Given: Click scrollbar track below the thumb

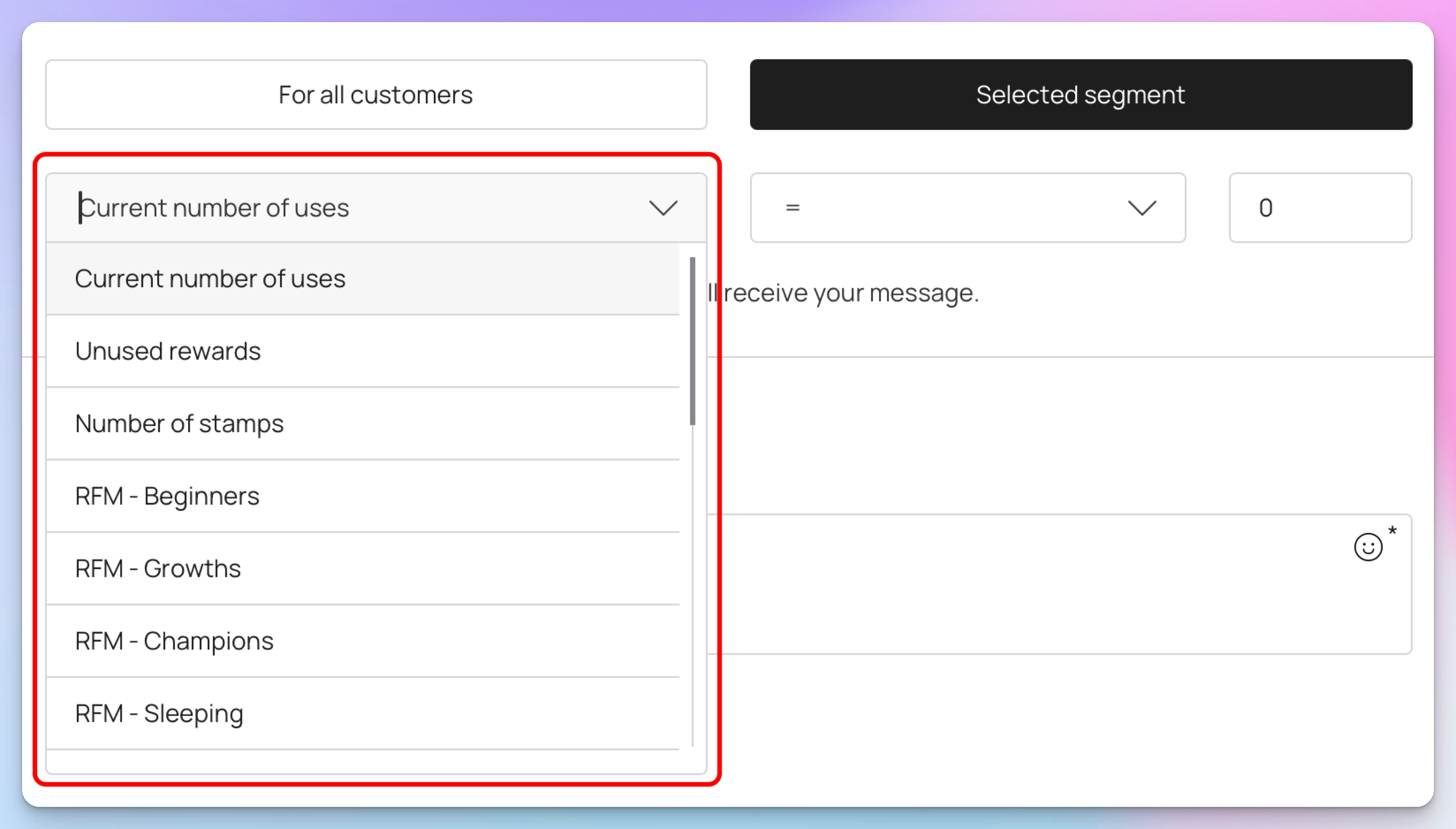Looking at the screenshot, I should pos(692,586).
